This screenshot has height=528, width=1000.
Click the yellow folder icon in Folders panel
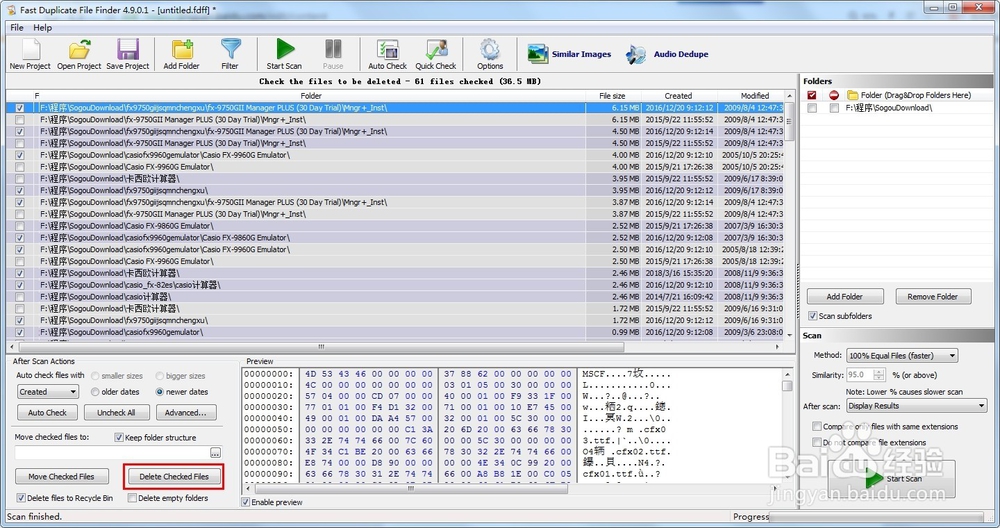click(x=853, y=95)
